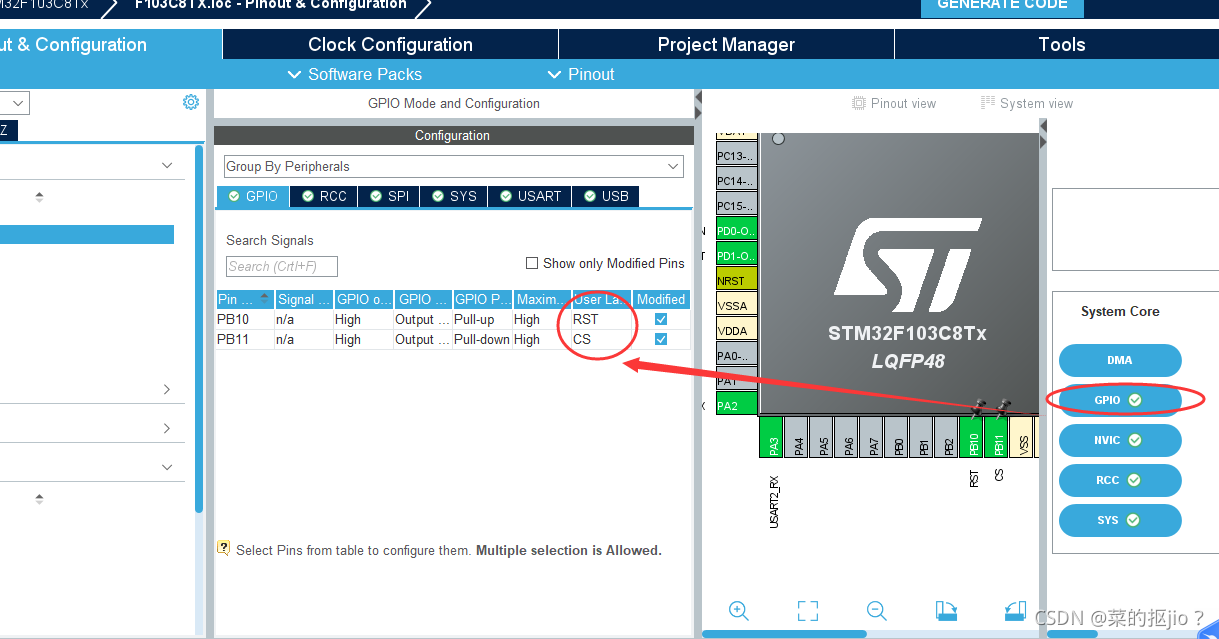1219x639 pixels.
Task: Select the PB11 cell in the pin table
Action: [x=245, y=339]
